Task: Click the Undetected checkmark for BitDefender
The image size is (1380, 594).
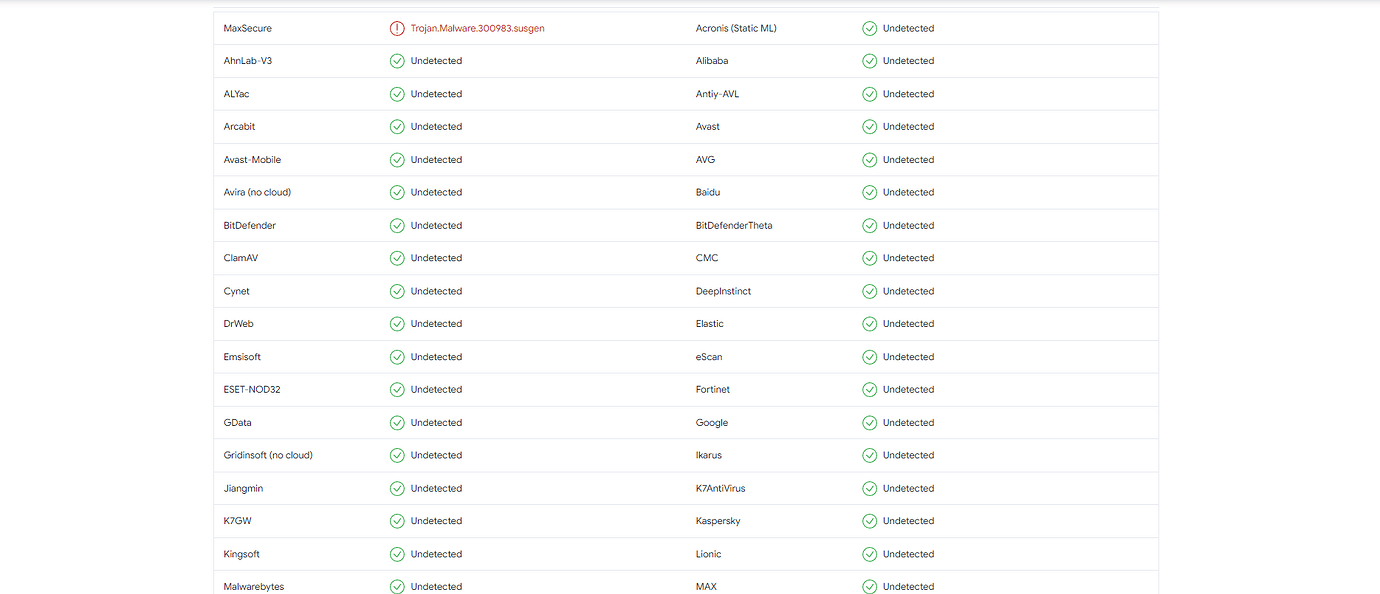Action: tap(397, 225)
